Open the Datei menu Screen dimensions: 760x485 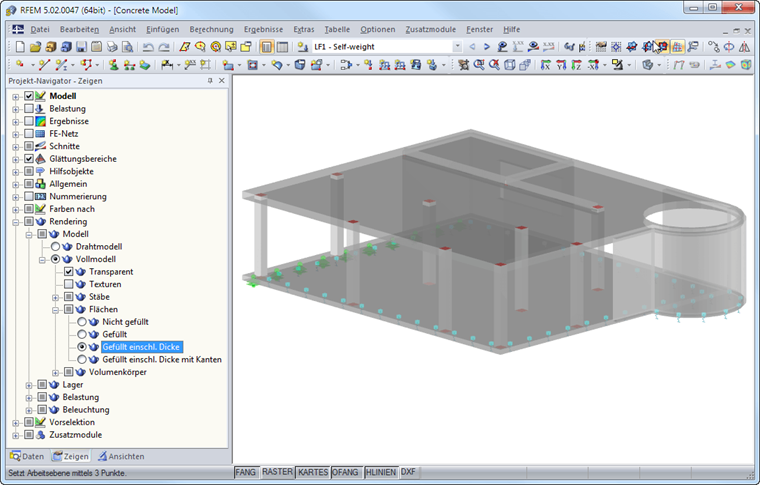(x=40, y=29)
